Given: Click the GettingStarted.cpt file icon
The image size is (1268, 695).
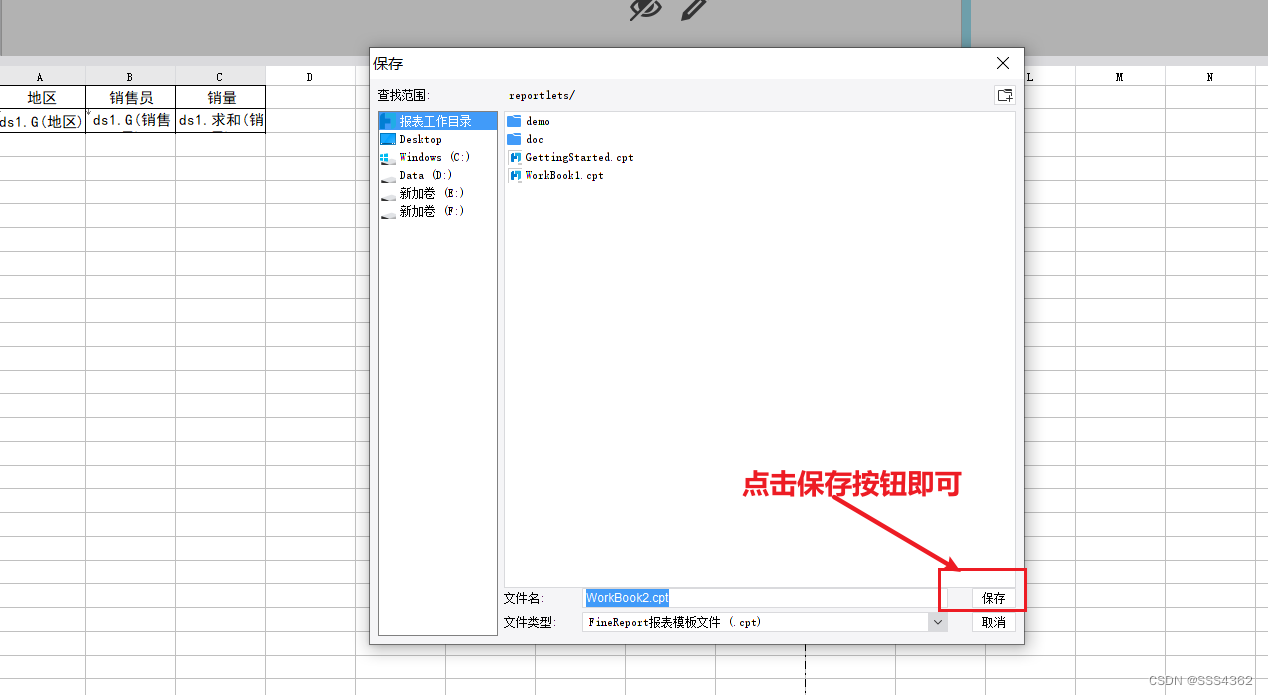Looking at the screenshot, I should (x=516, y=157).
